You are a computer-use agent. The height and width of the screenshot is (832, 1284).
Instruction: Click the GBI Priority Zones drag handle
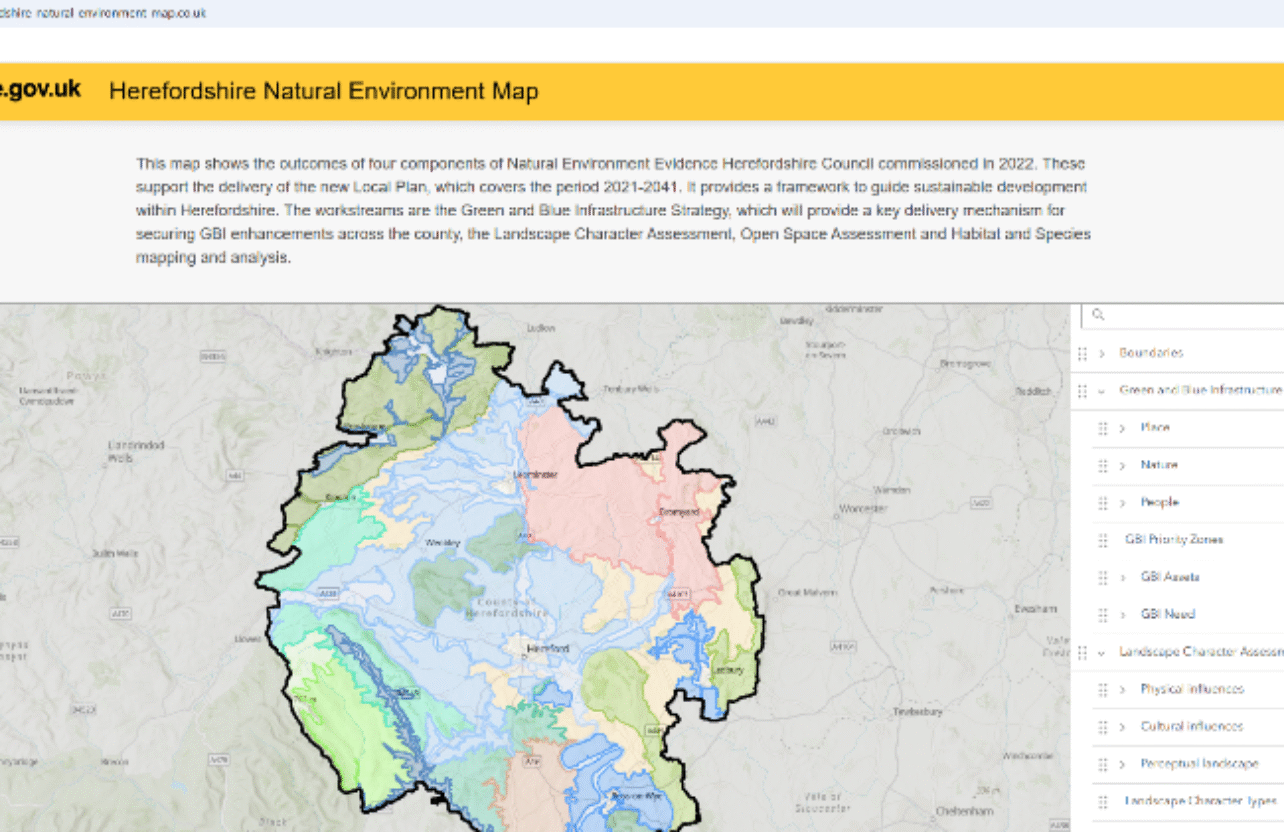[x=1103, y=540]
